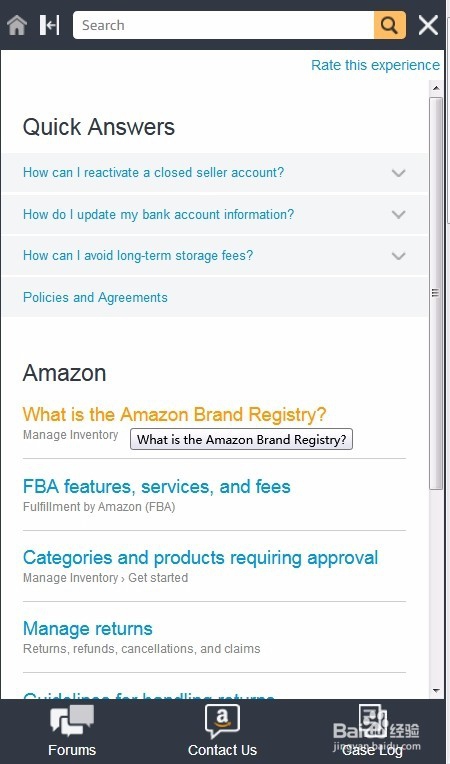Open FBA features, services, and fees
450x764 pixels.
pos(157,486)
